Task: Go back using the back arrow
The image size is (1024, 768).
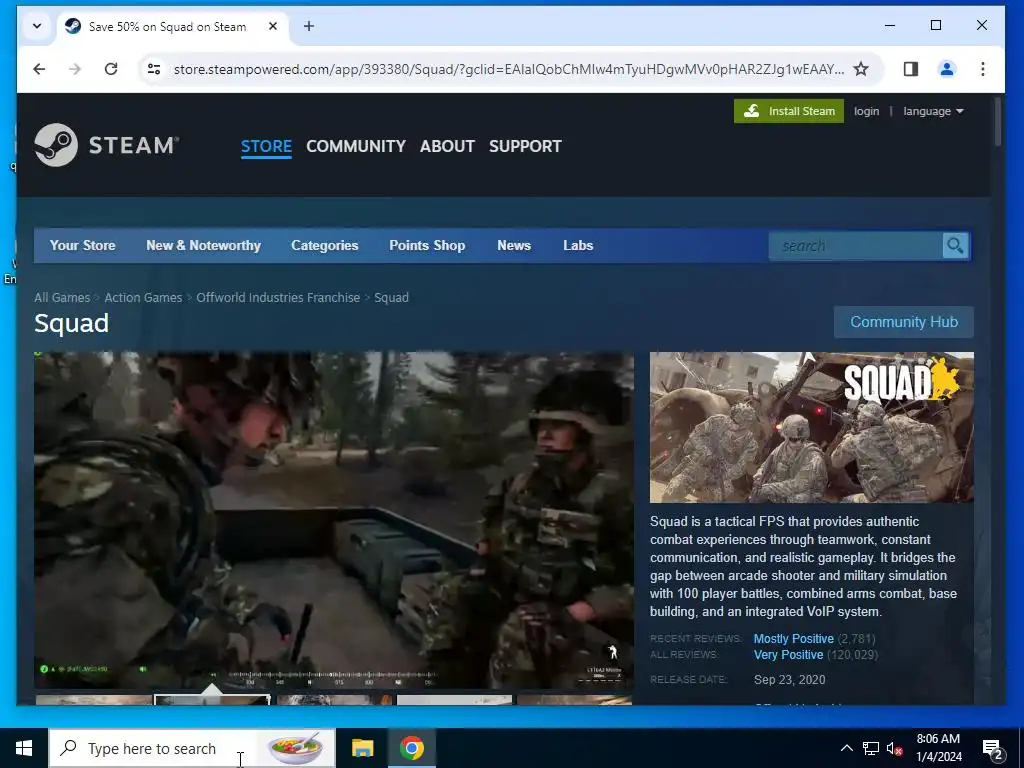Action: (x=39, y=69)
